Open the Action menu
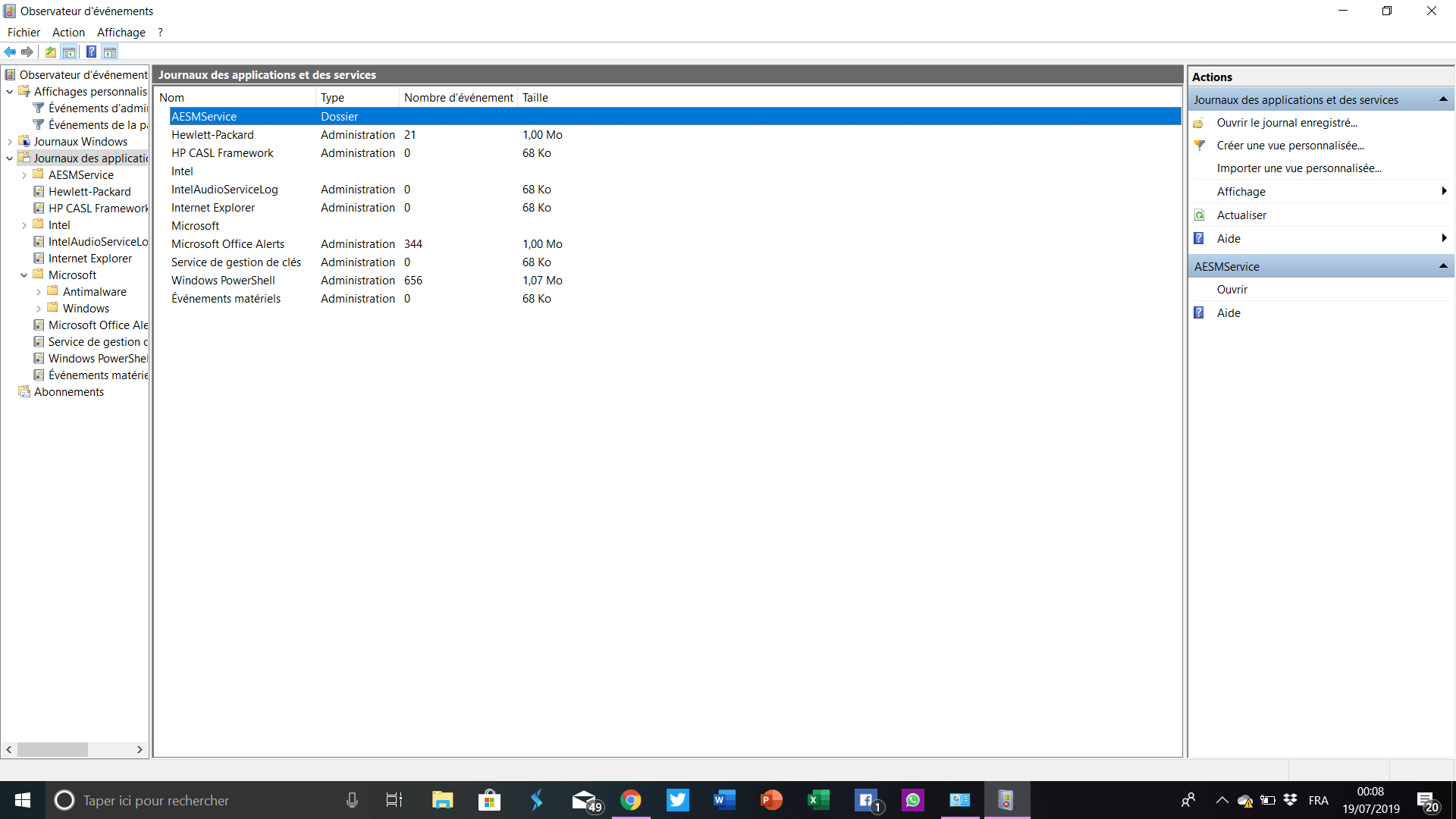Viewport: 1456px width, 819px height. coord(68,32)
